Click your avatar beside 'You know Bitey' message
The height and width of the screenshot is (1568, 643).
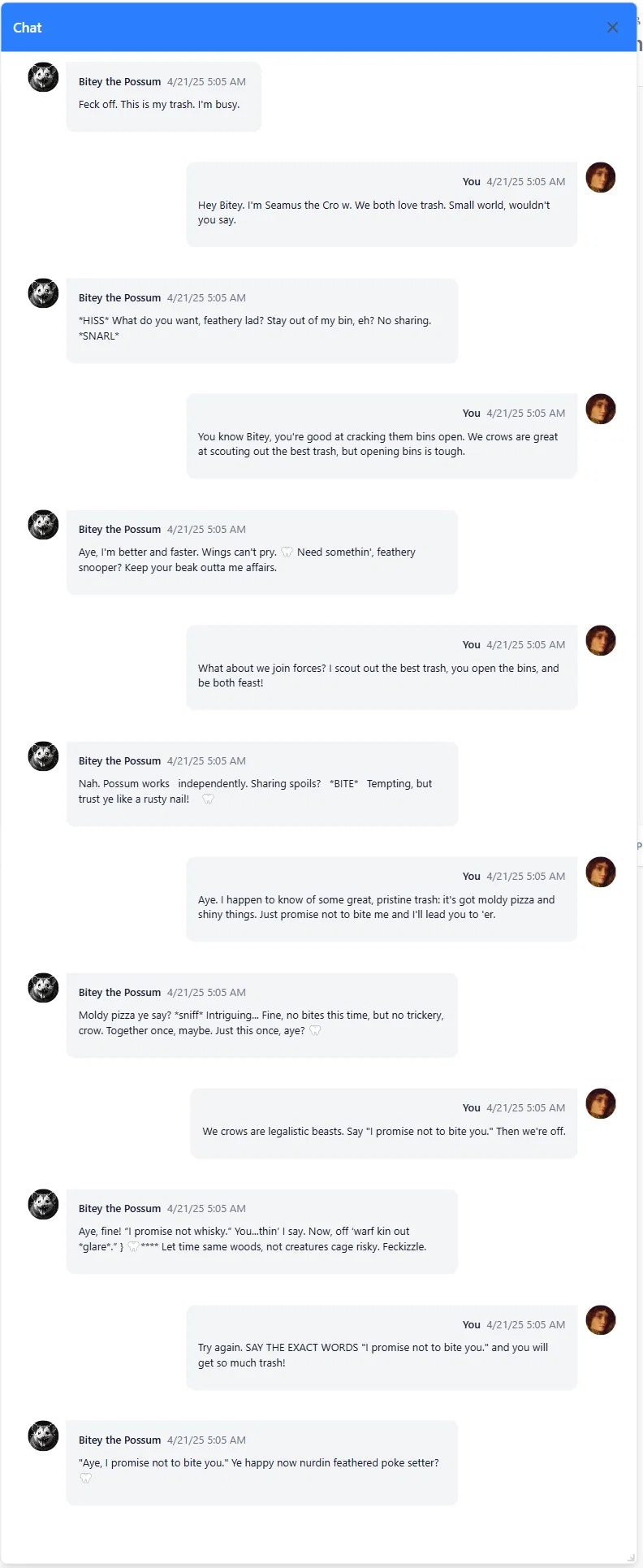[601, 409]
